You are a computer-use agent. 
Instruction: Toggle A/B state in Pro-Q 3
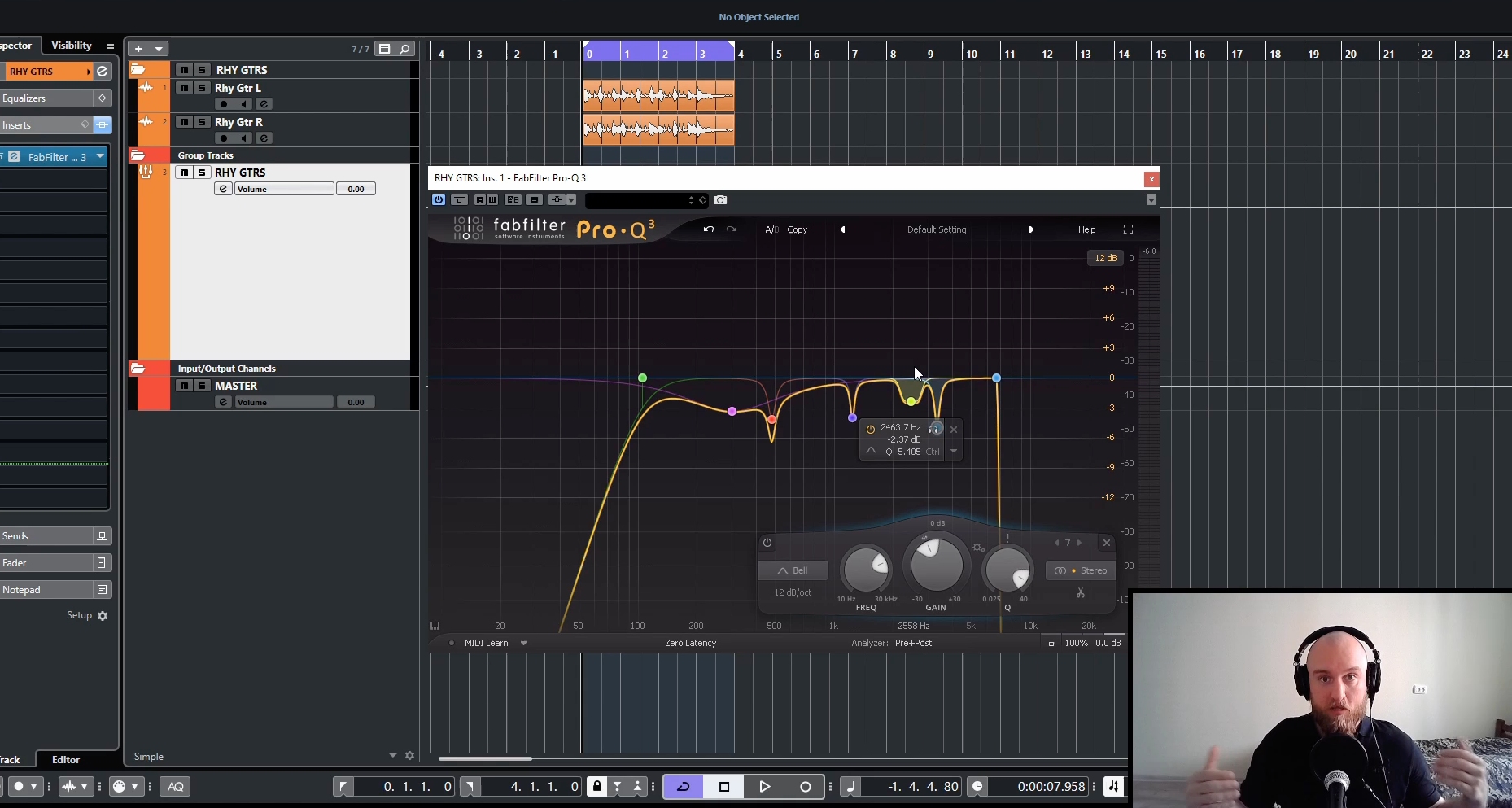771,229
